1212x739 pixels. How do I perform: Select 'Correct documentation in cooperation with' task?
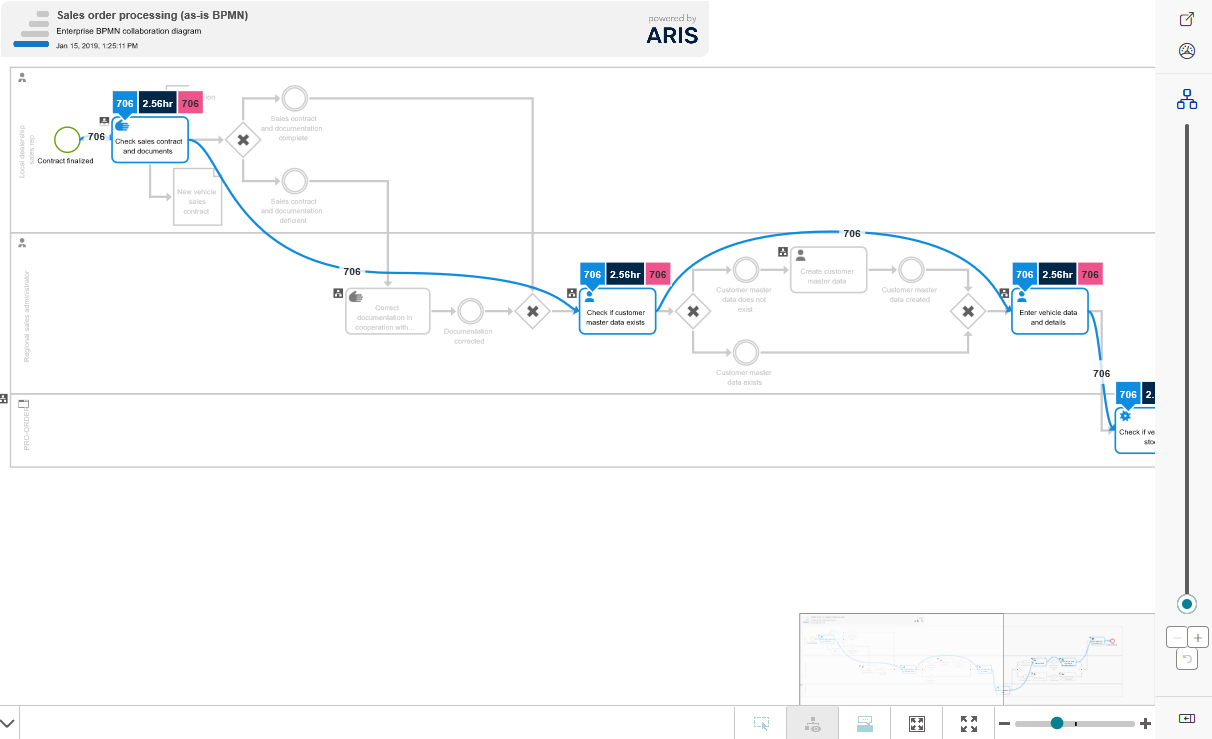pyautogui.click(x=387, y=311)
